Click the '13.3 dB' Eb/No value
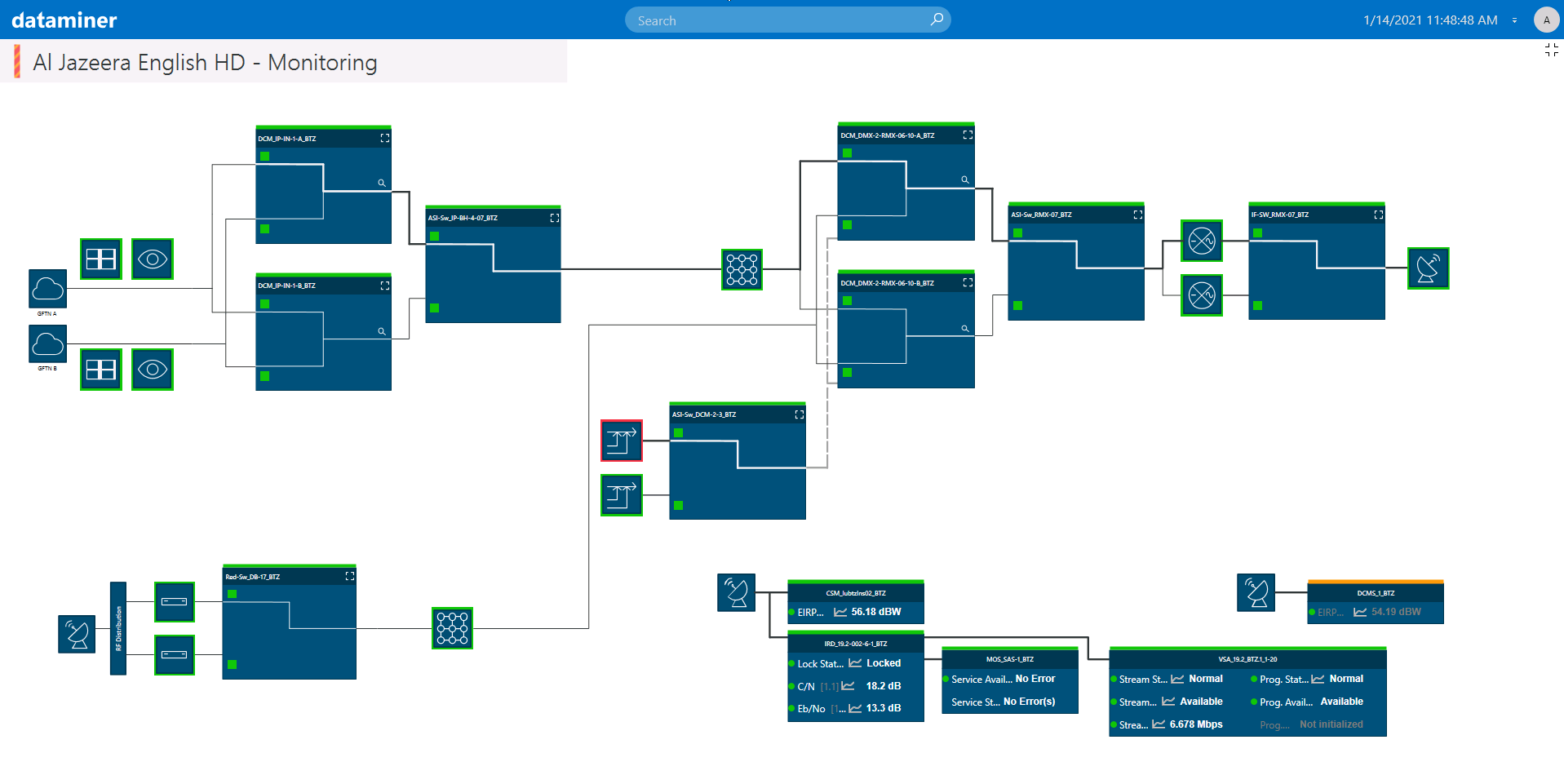1564x784 pixels. tap(884, 708)
